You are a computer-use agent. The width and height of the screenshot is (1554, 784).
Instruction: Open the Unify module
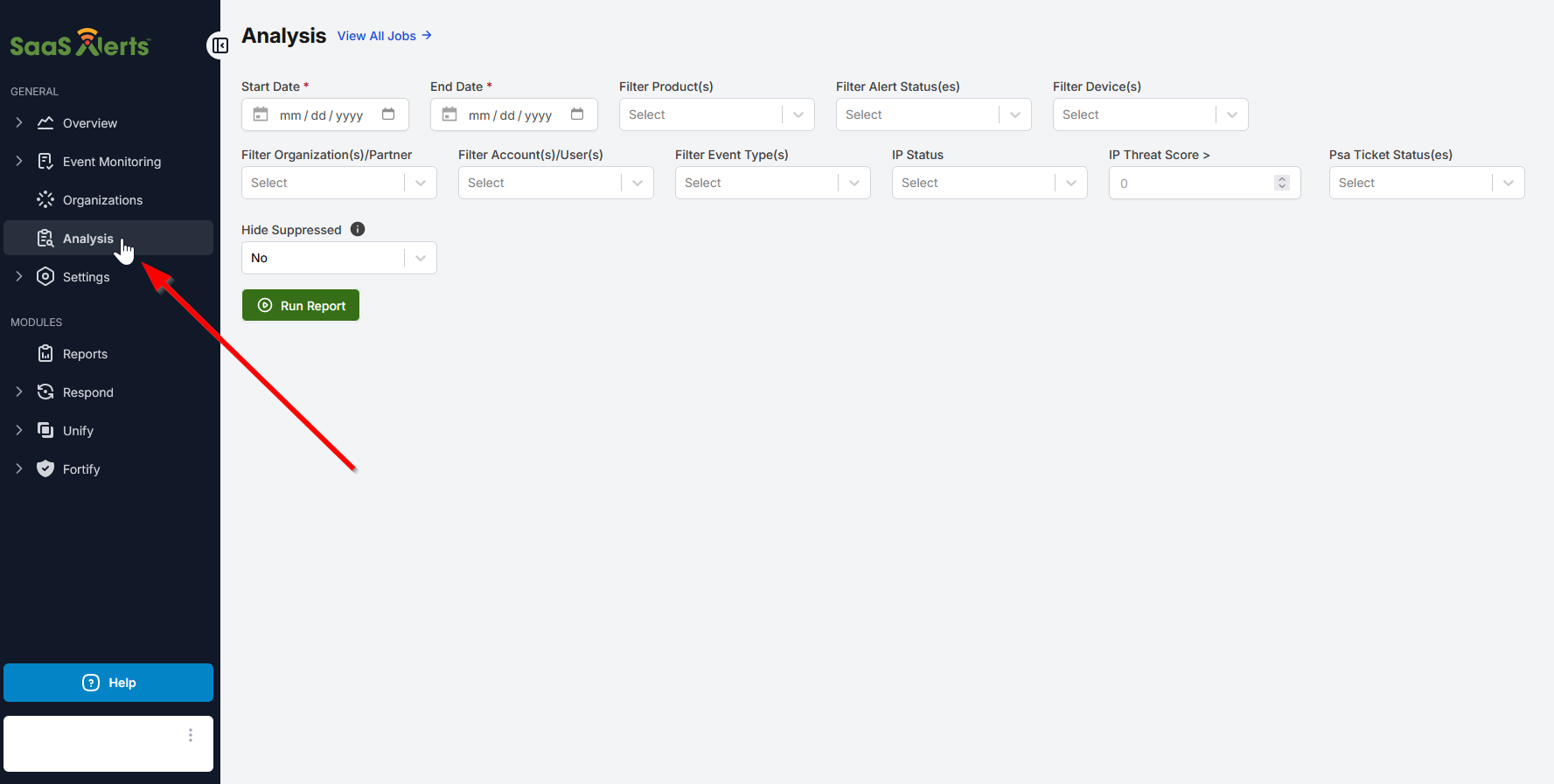108,431
